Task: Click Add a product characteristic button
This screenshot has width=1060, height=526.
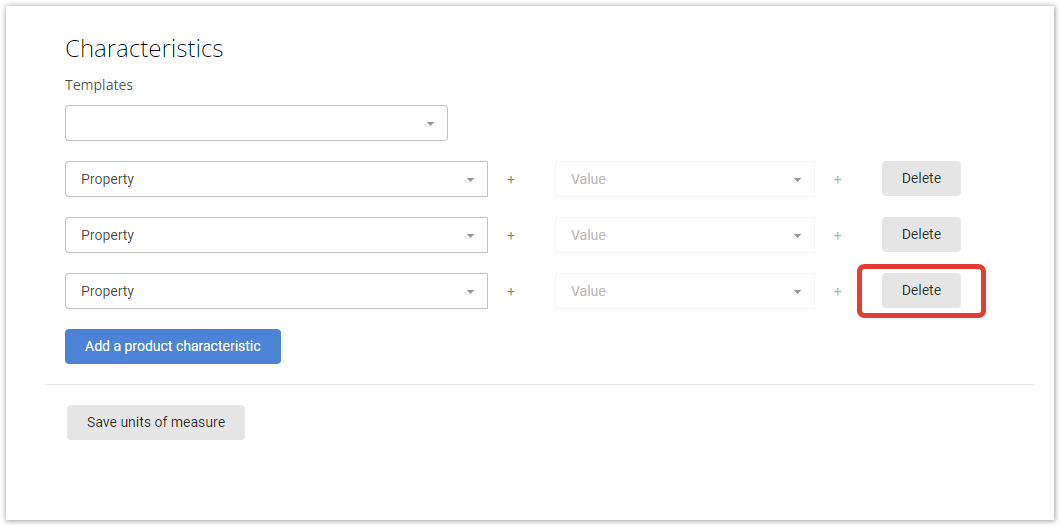Action: [x=173, y=347]
